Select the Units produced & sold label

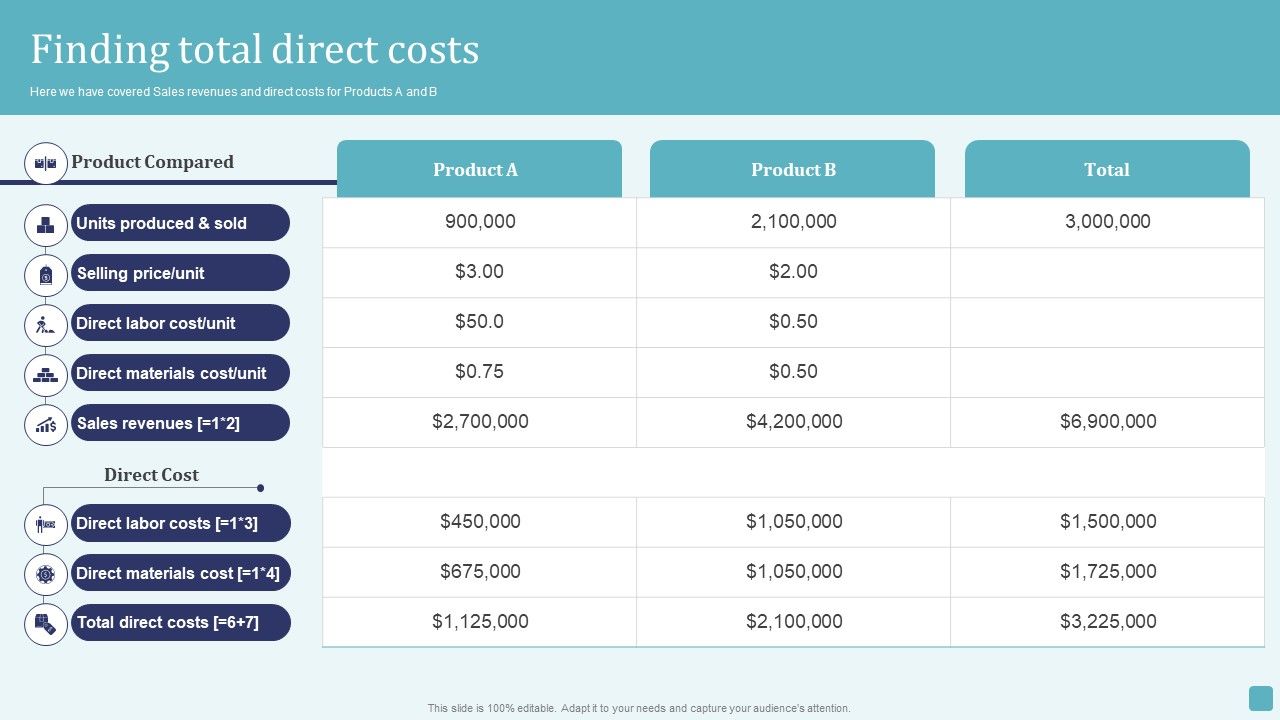(180, 223)
